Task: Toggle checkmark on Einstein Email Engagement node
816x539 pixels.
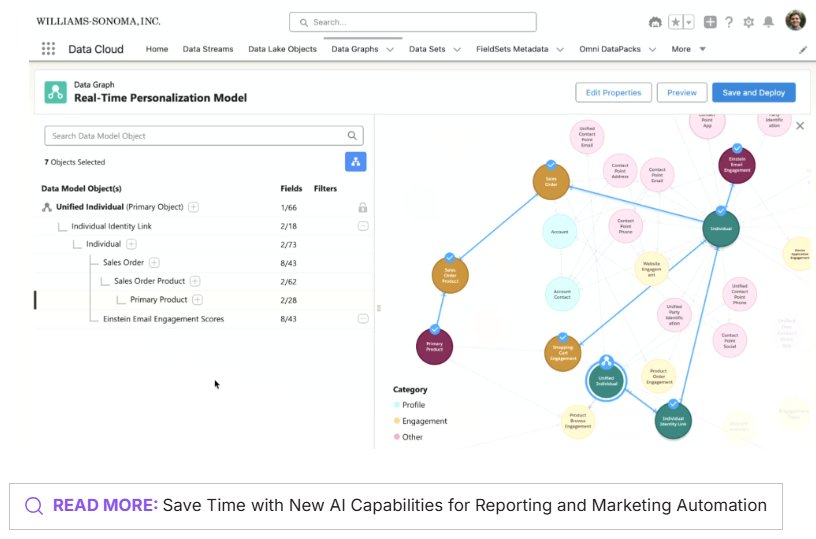Action: pyautogui.click(x=737, y=148)
